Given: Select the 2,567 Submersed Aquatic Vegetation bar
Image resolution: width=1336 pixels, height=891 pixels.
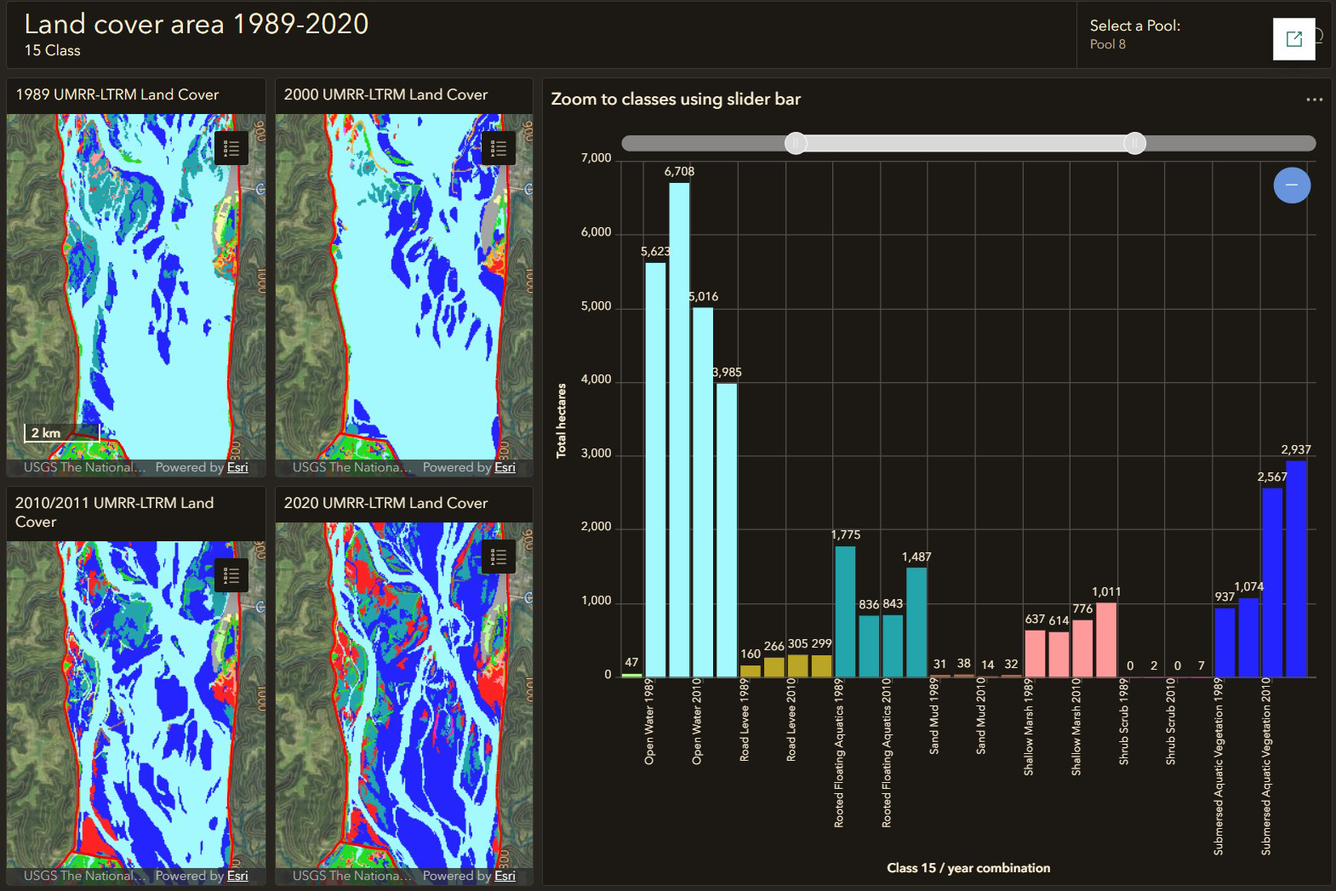Looking at the screenshot, I should (x=1272, y=583).
